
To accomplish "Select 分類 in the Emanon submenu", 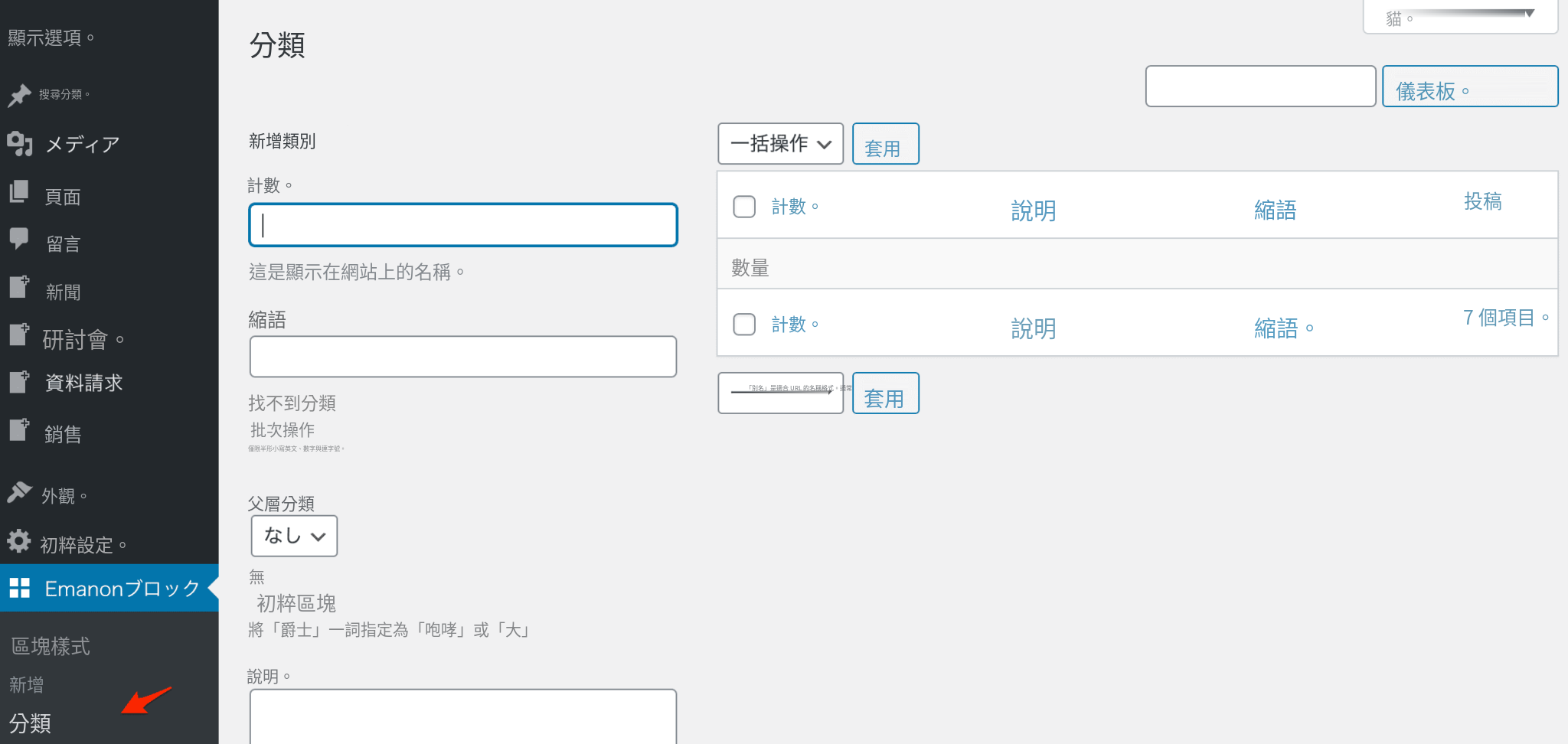I will [x=30, y=723].
